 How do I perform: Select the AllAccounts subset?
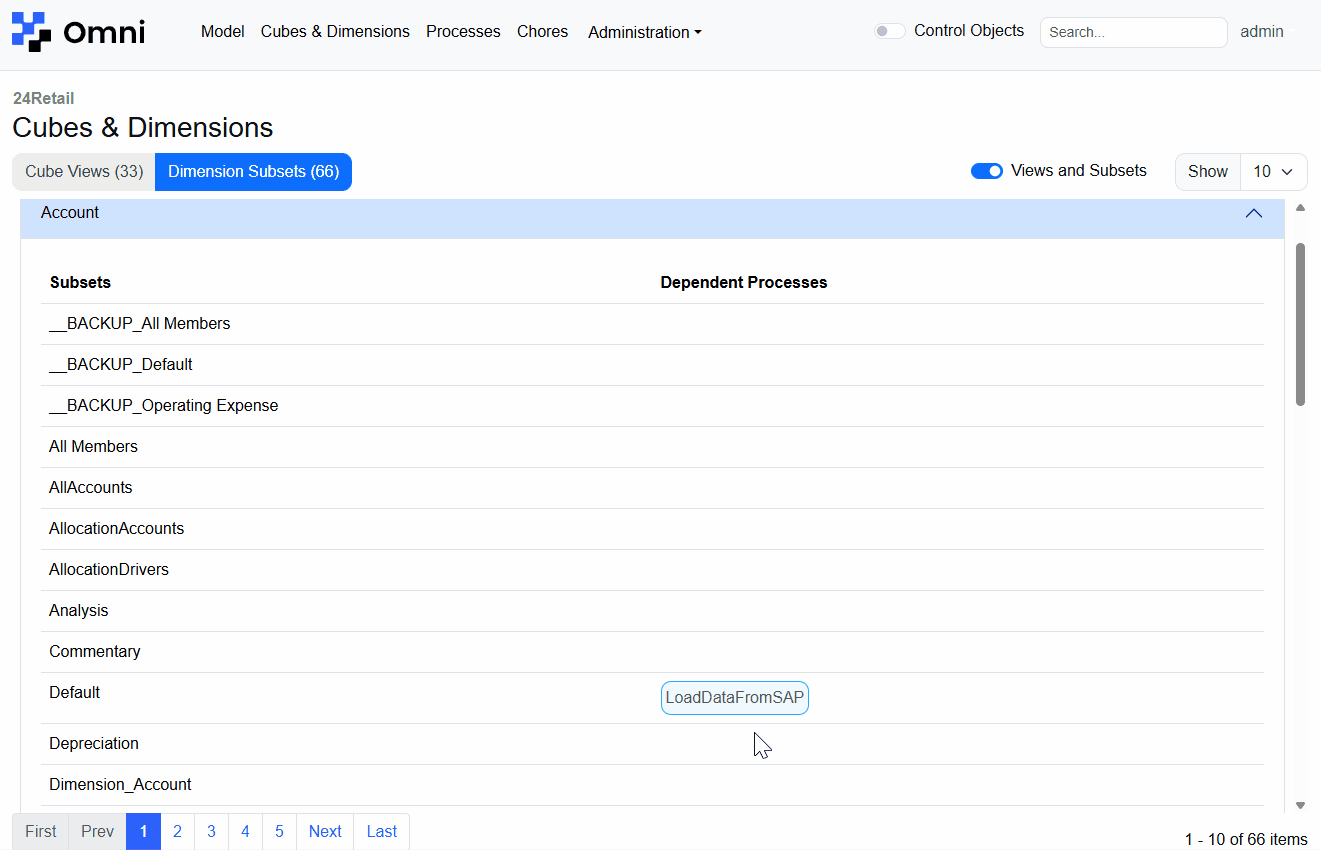[91, 487]
